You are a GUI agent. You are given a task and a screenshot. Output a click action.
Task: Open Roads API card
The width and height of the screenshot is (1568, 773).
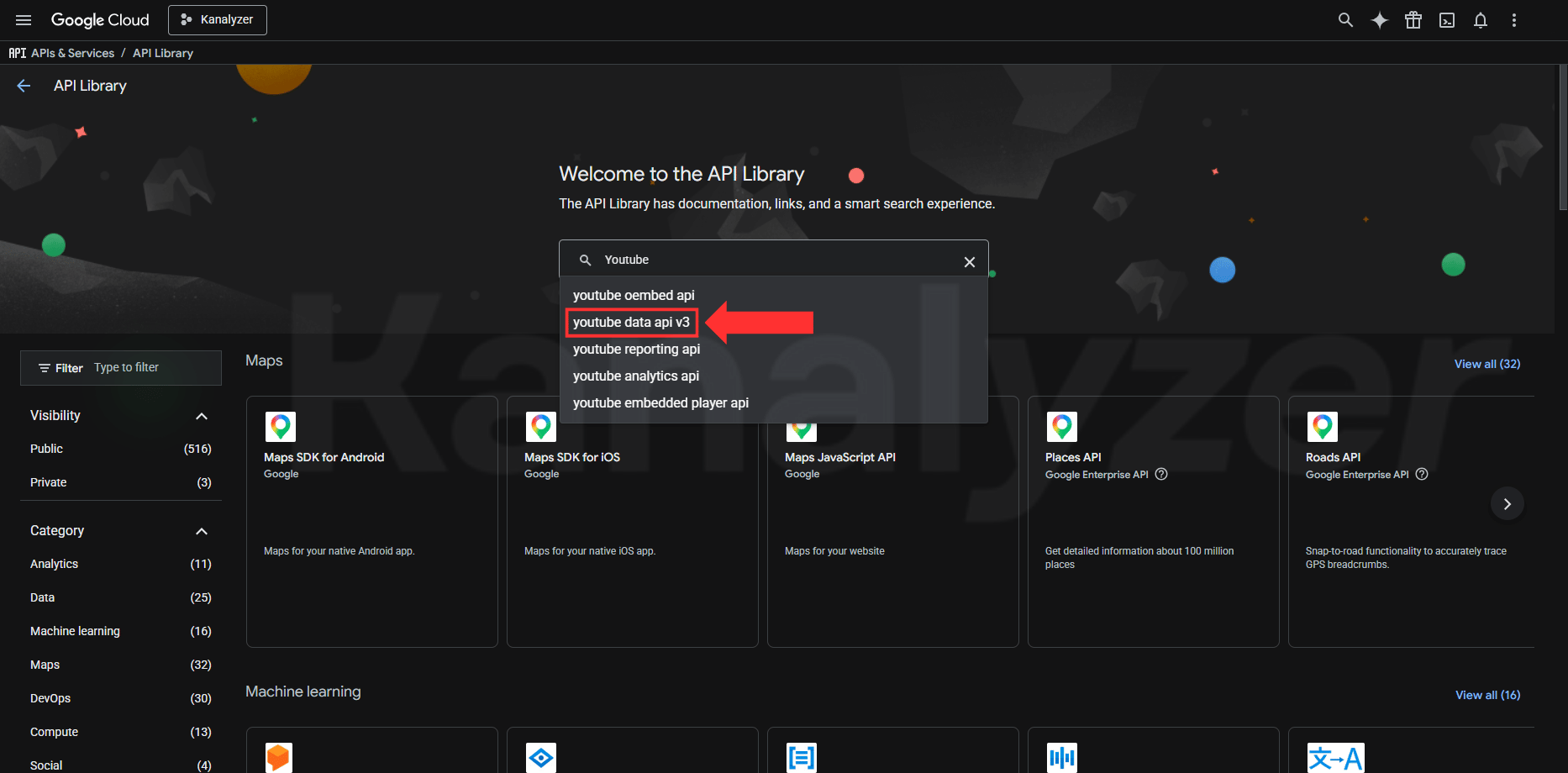(x=1412, y=522)
